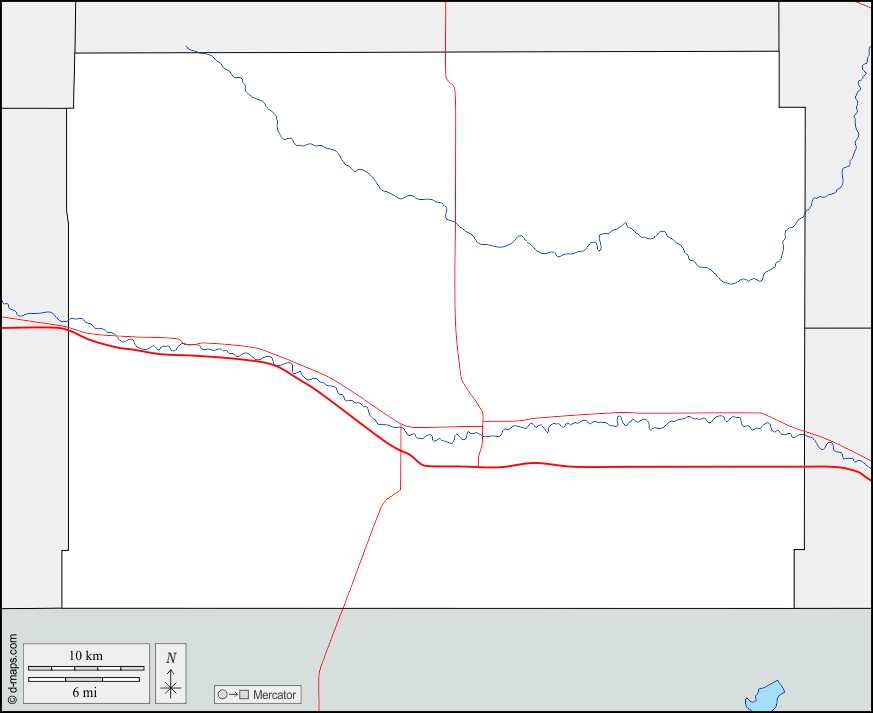Click the 6 mi scale bar
This screenshot has width=873, height=713.
click(84, 679)
